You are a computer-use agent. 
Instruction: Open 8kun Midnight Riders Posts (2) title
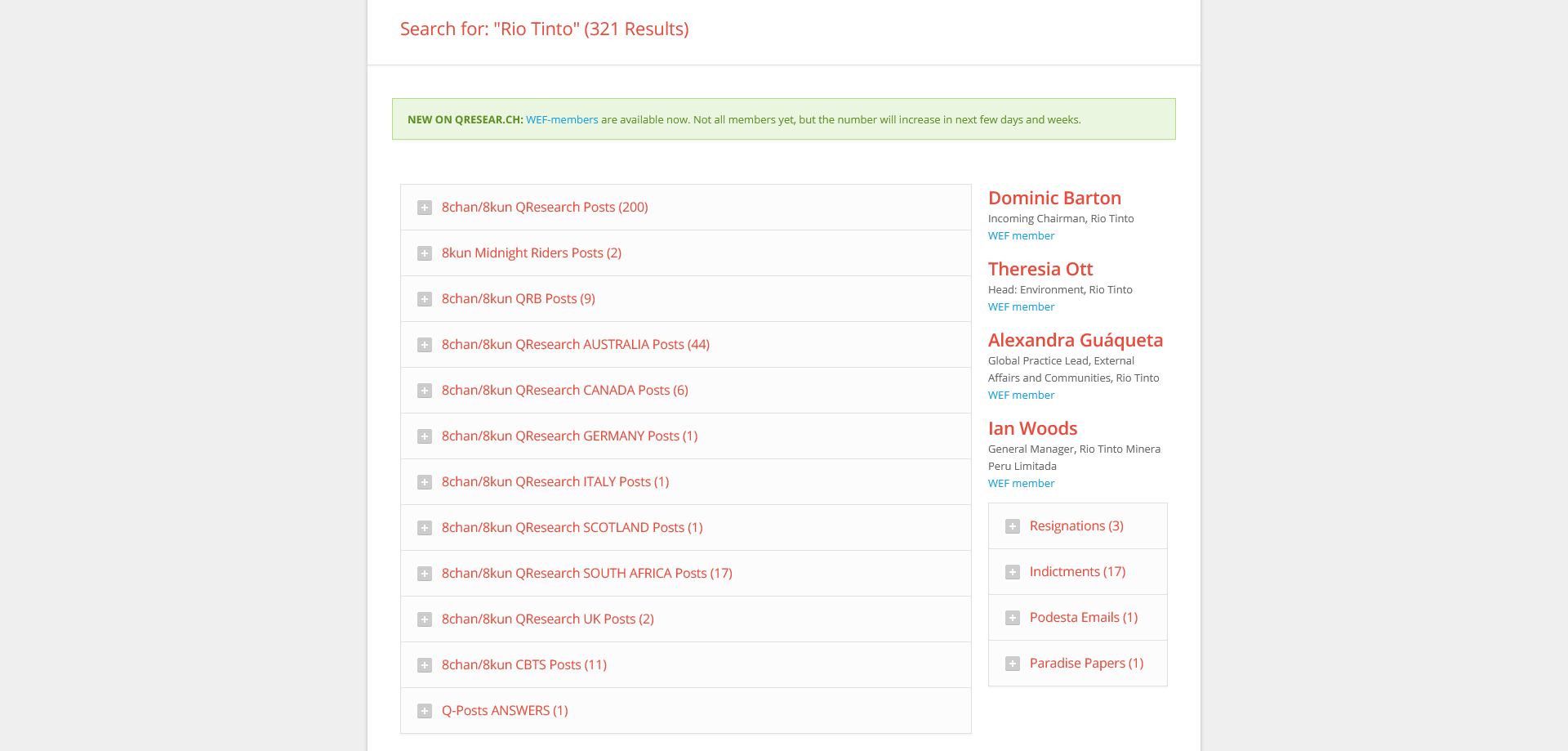(x=532, y=253)
